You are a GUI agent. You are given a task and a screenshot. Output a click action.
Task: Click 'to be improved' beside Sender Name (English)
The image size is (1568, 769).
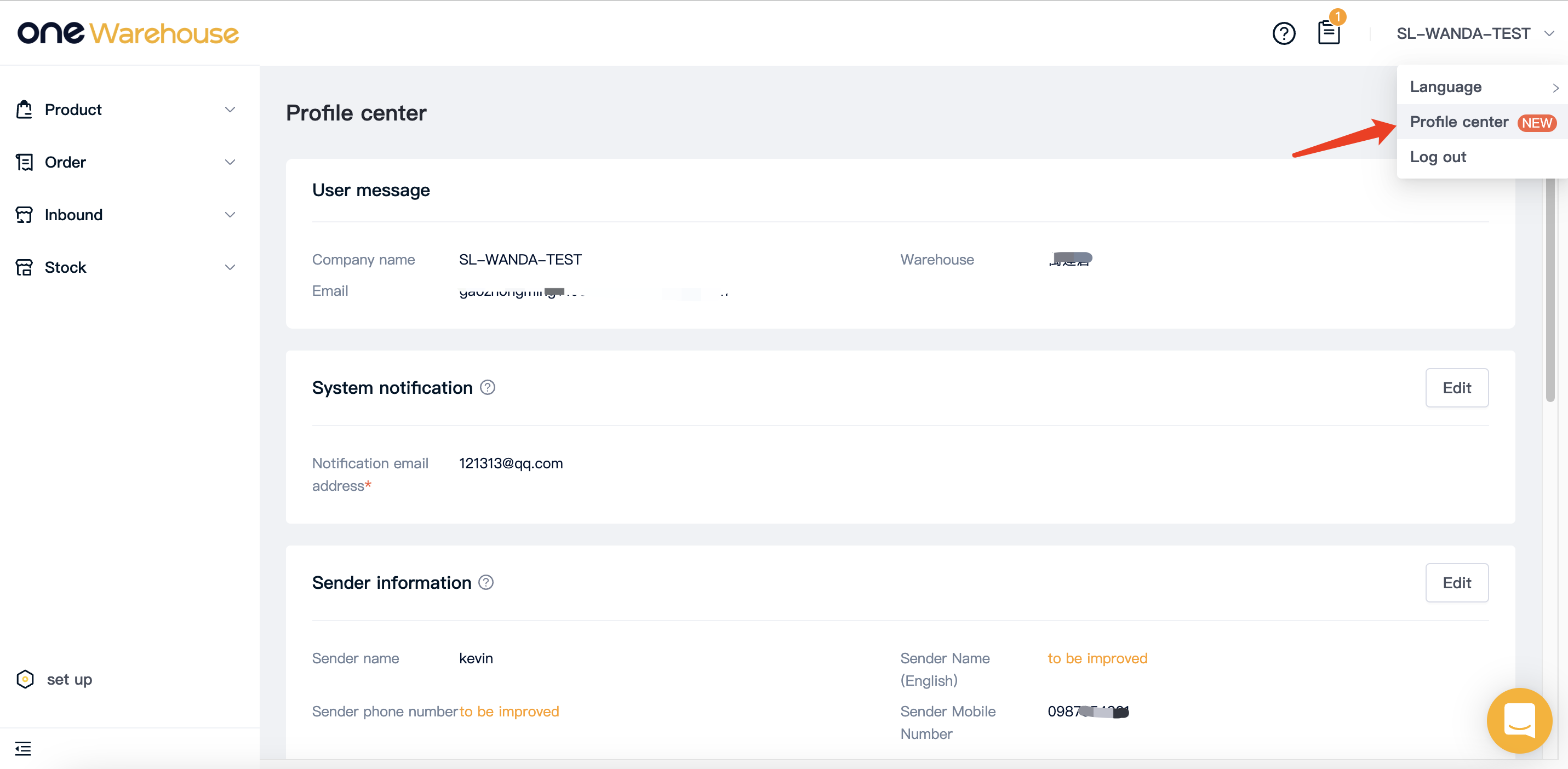[1097, 658]
